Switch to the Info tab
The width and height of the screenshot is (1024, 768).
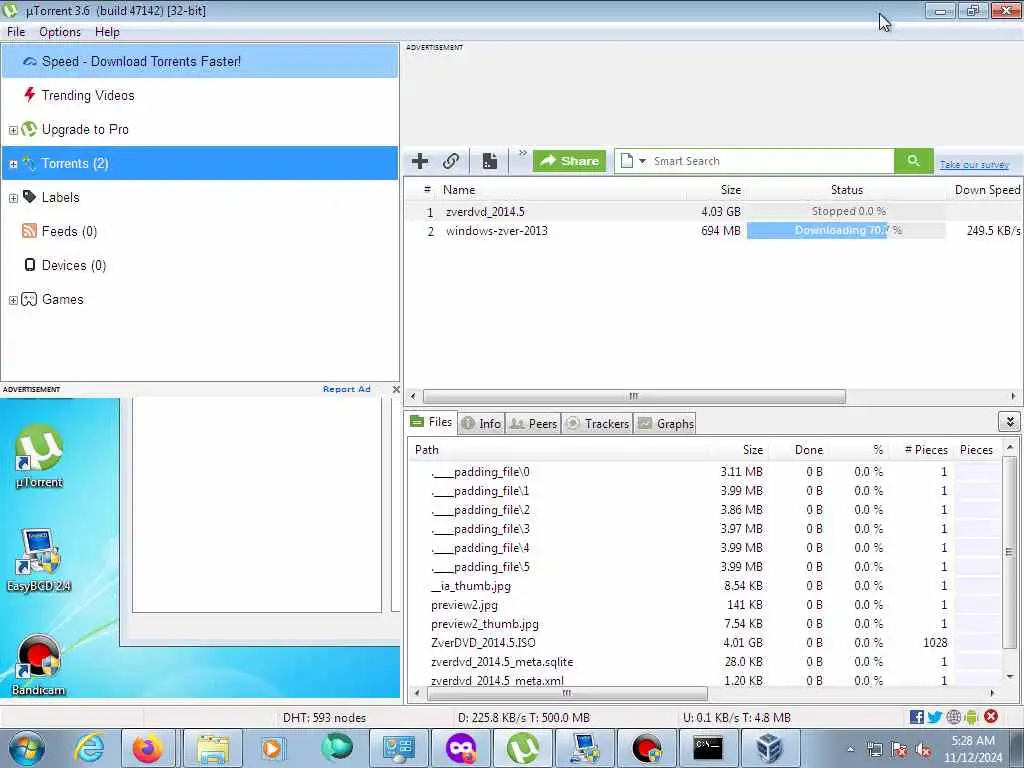[481, 424]
